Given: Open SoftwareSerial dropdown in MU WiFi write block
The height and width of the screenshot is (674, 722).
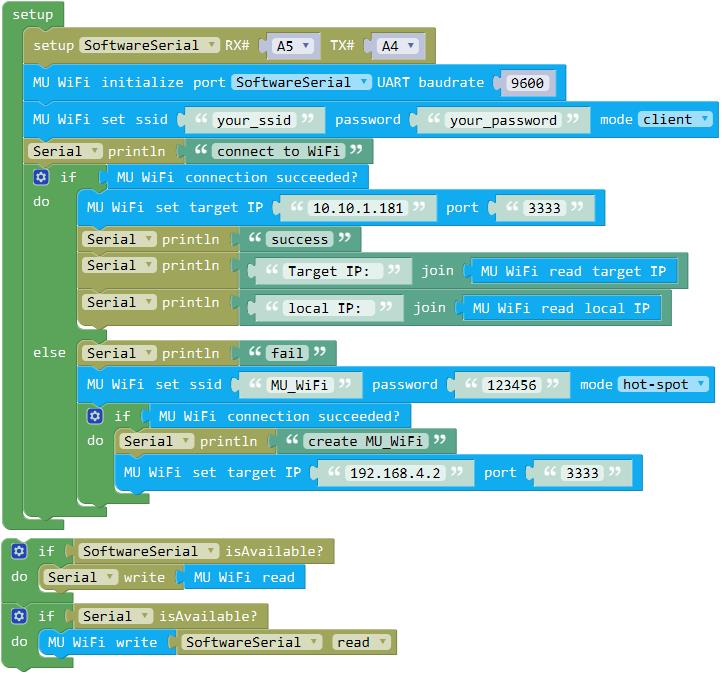Looking at the screenshot, I should (251, 642).
